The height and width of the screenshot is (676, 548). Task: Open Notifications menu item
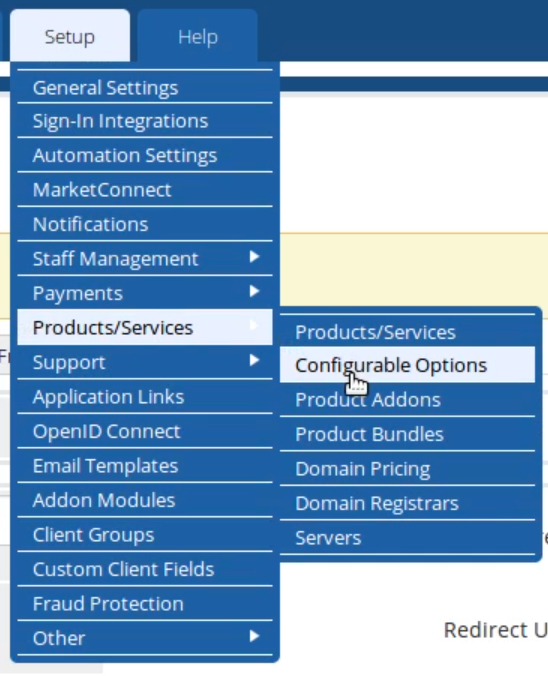[145, 225]
